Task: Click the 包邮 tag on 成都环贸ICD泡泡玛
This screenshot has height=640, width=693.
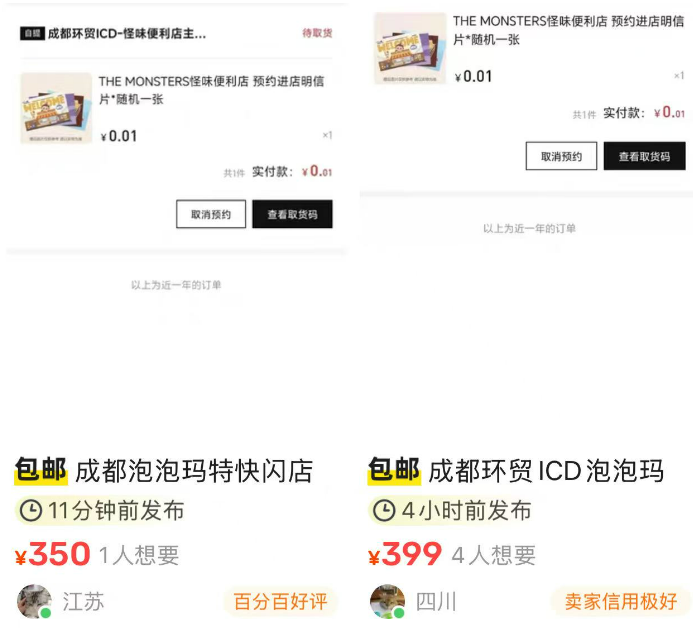Action: tap(394, 470)
